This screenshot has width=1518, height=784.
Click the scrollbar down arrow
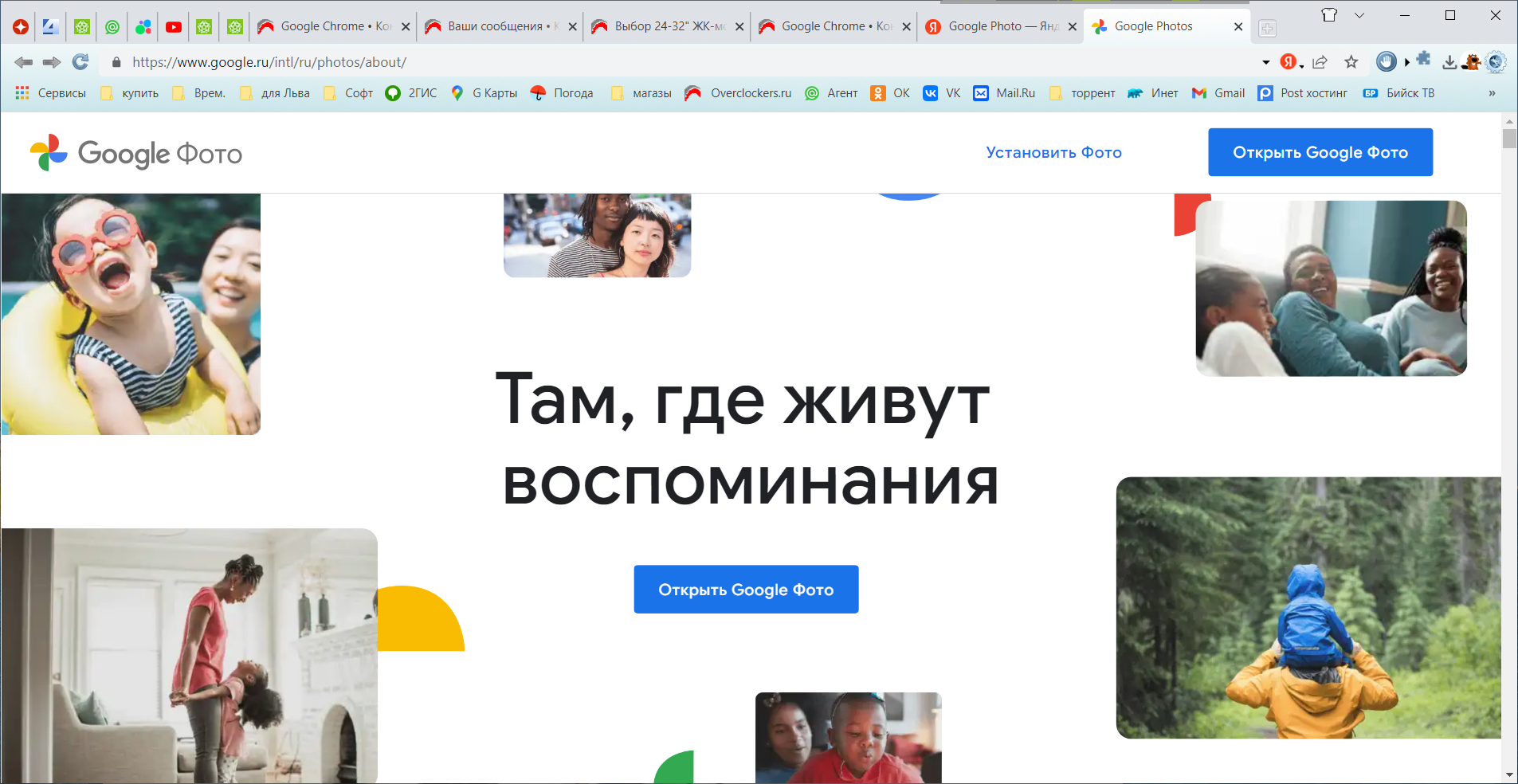coord(1509,774)
